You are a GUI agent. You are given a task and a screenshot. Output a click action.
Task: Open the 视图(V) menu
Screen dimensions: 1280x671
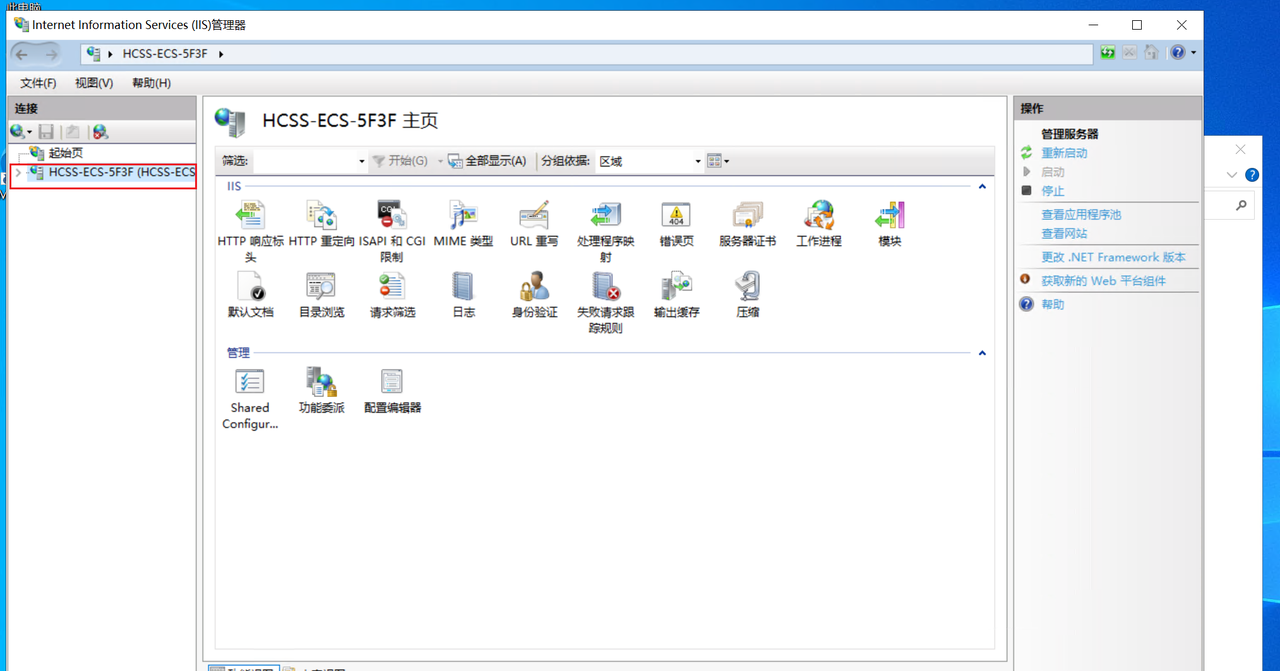94,83
